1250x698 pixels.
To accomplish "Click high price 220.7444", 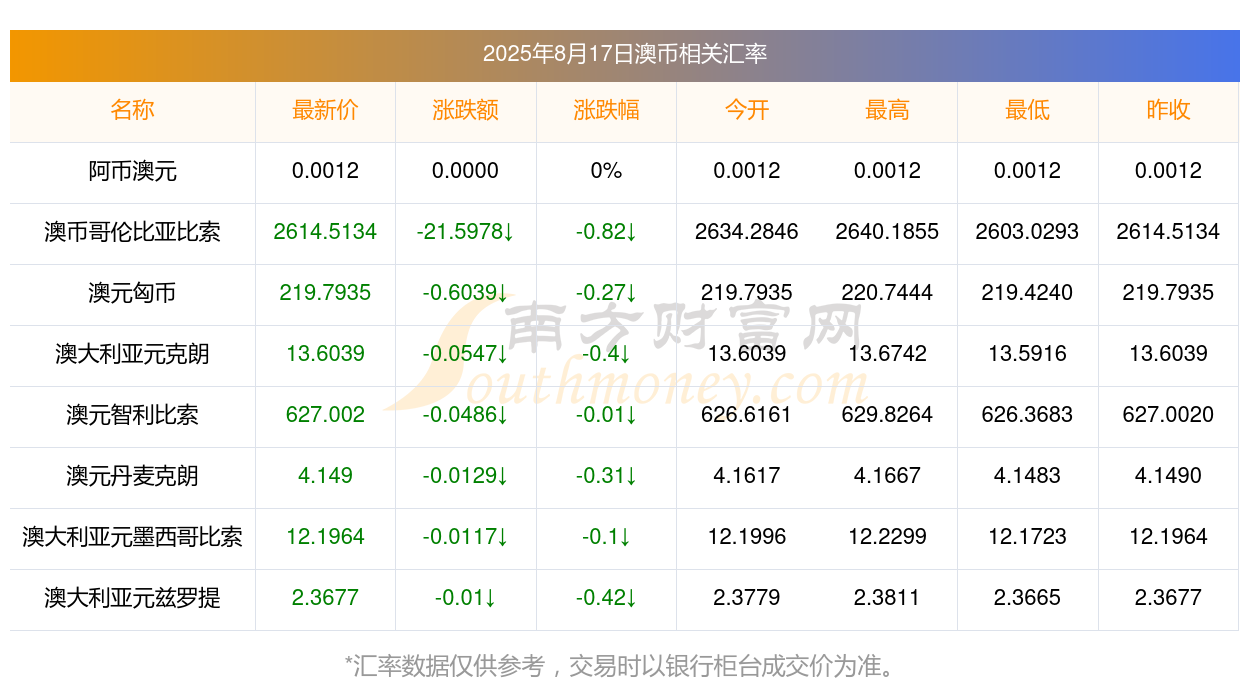I will tap(887, 293).
